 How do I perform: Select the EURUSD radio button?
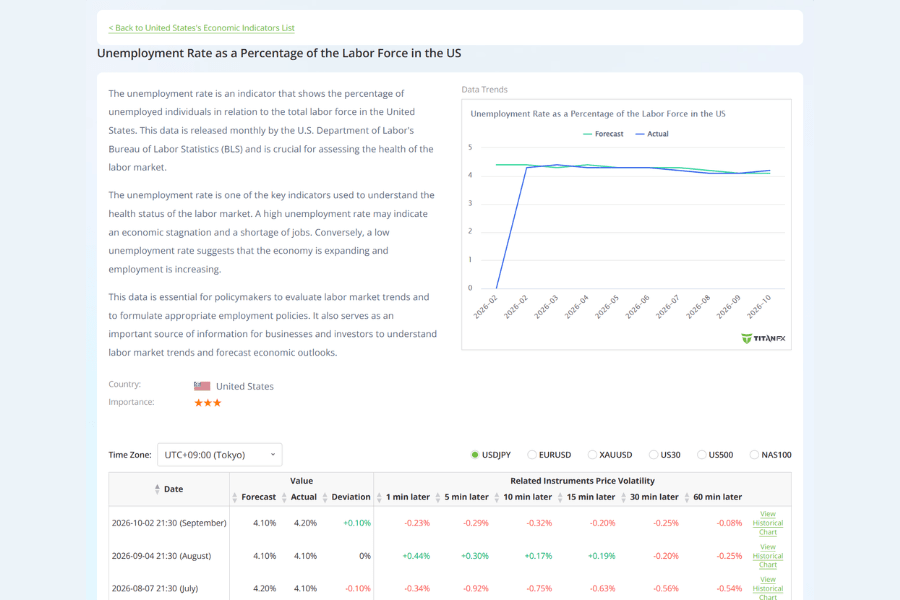532,455
